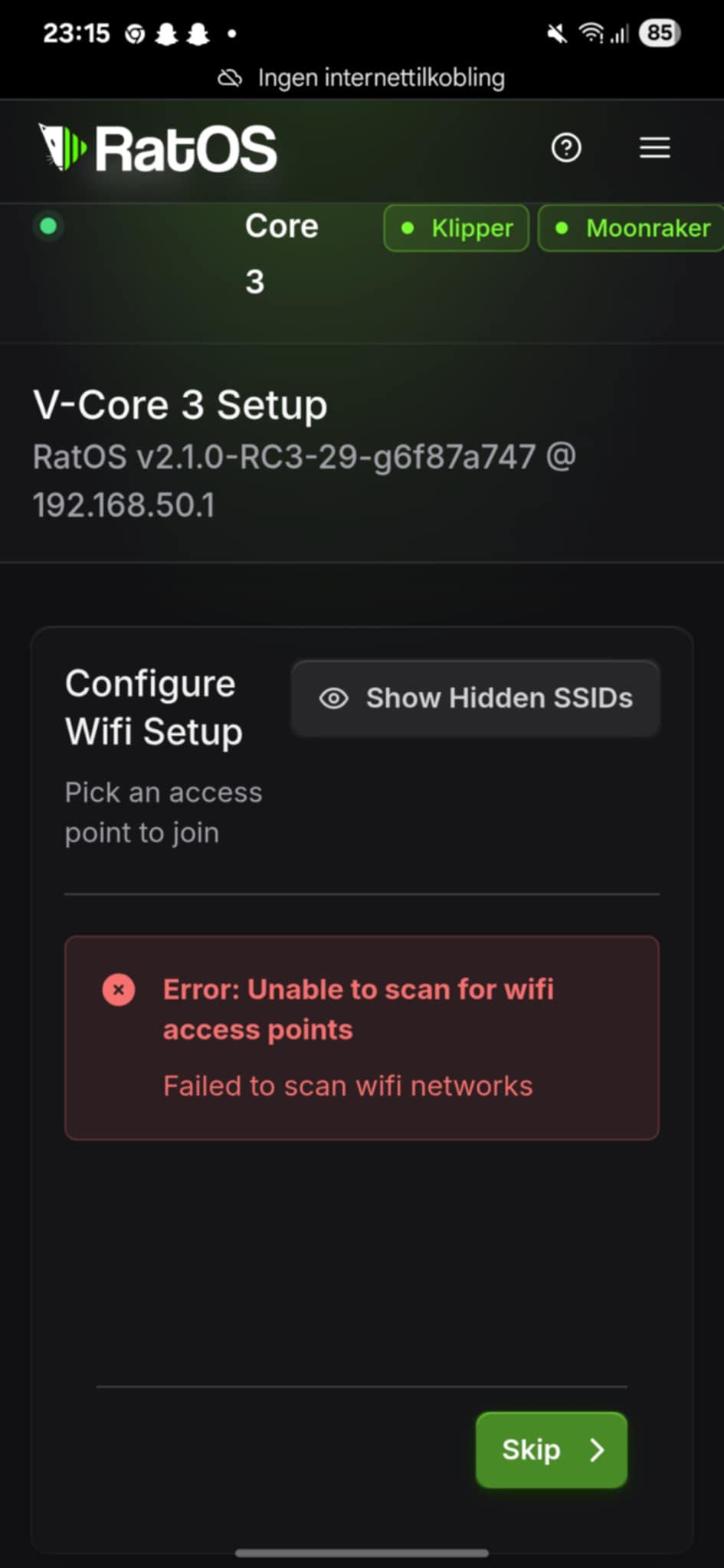Click the Error: Unable to scan message
Image resolution: width=724 pixels, height=1568 pixels.
tap(359, 1009)
